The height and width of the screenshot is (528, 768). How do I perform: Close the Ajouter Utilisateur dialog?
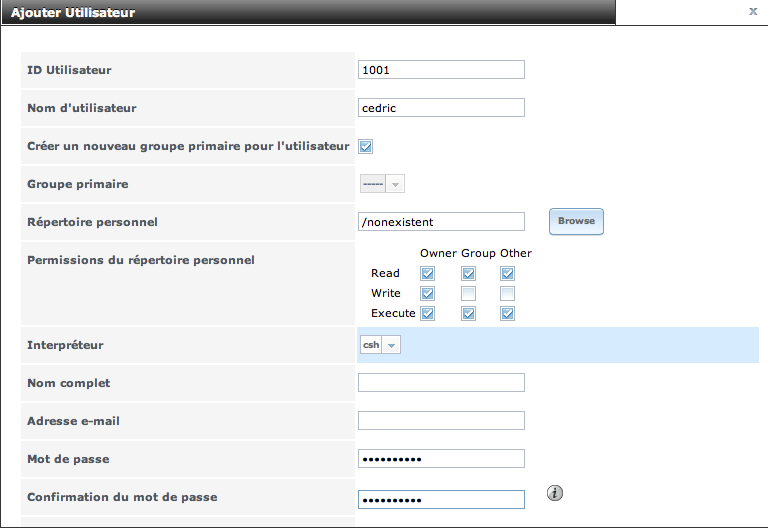(x=753, y=11)
